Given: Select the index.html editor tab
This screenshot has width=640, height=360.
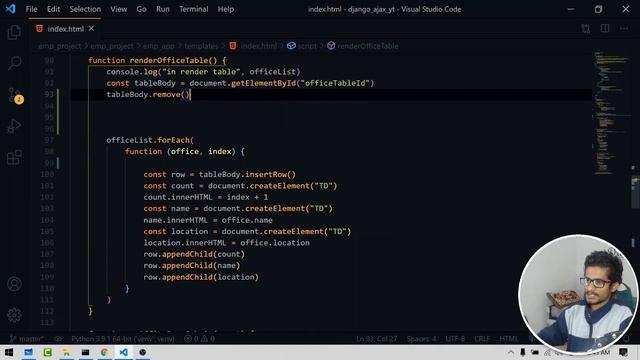Looking at the screenshot, I should 65,29.
